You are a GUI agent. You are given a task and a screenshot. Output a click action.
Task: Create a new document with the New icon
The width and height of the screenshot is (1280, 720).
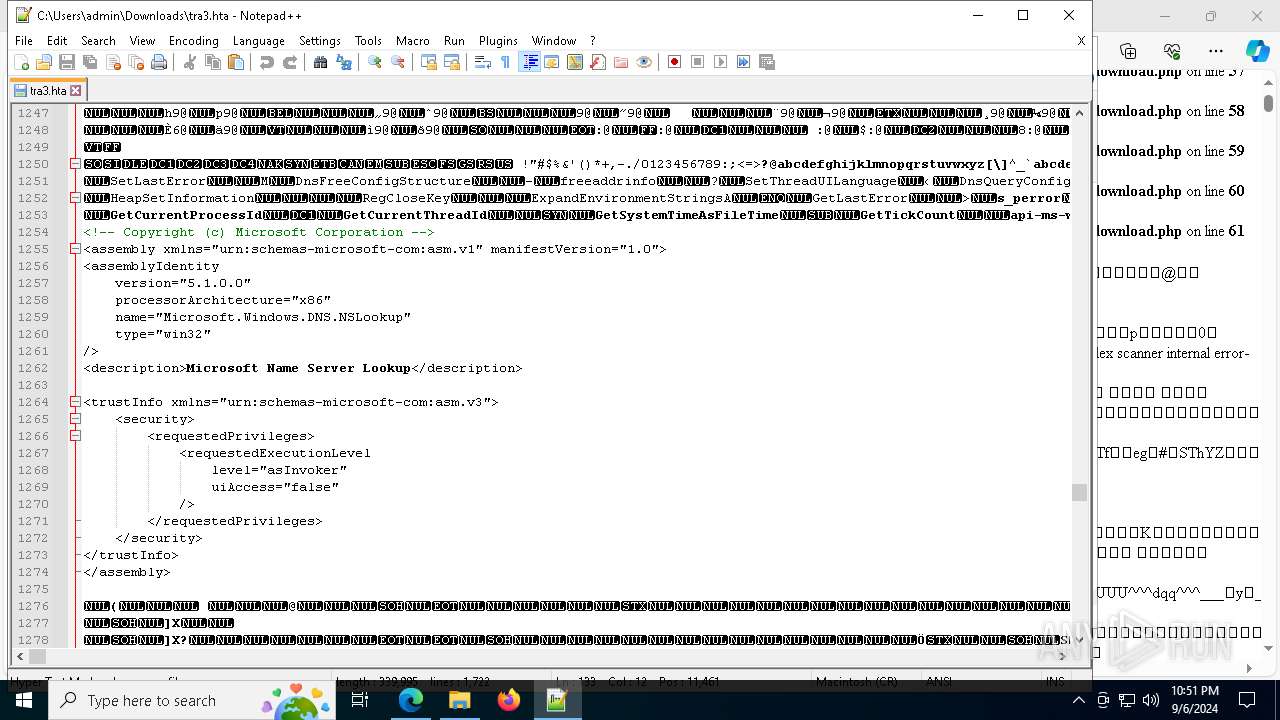[21, 62]
